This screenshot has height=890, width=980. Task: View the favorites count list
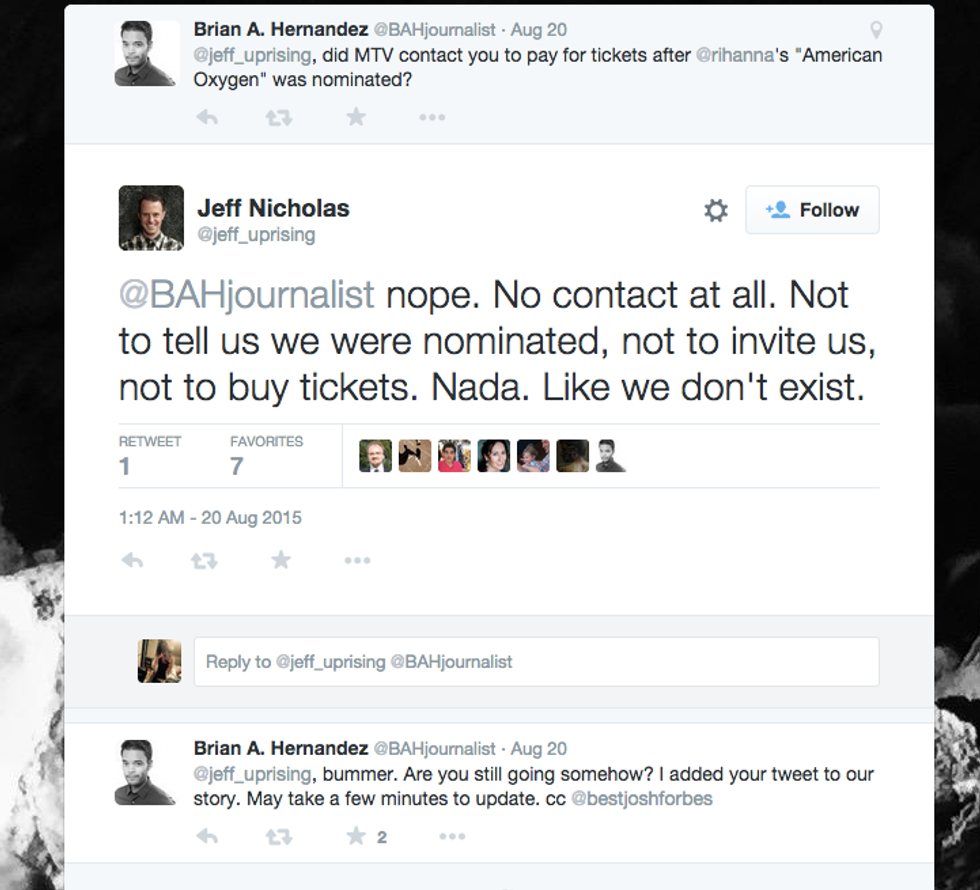[x=237, y=465]
